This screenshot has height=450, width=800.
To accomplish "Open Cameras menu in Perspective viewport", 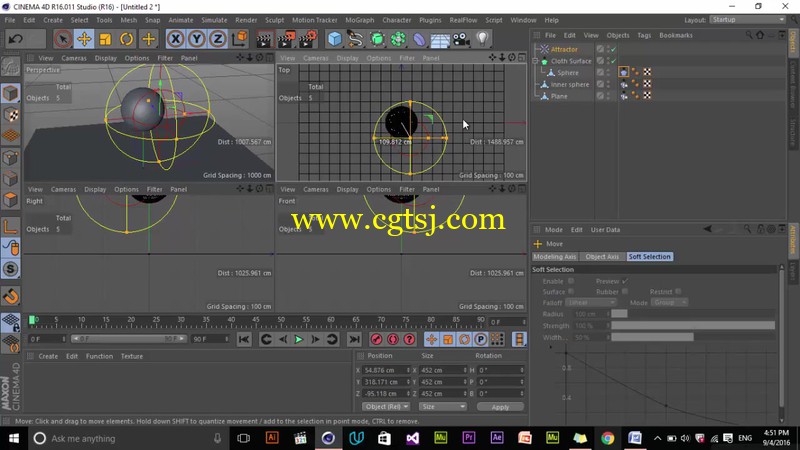I will 74,58.
